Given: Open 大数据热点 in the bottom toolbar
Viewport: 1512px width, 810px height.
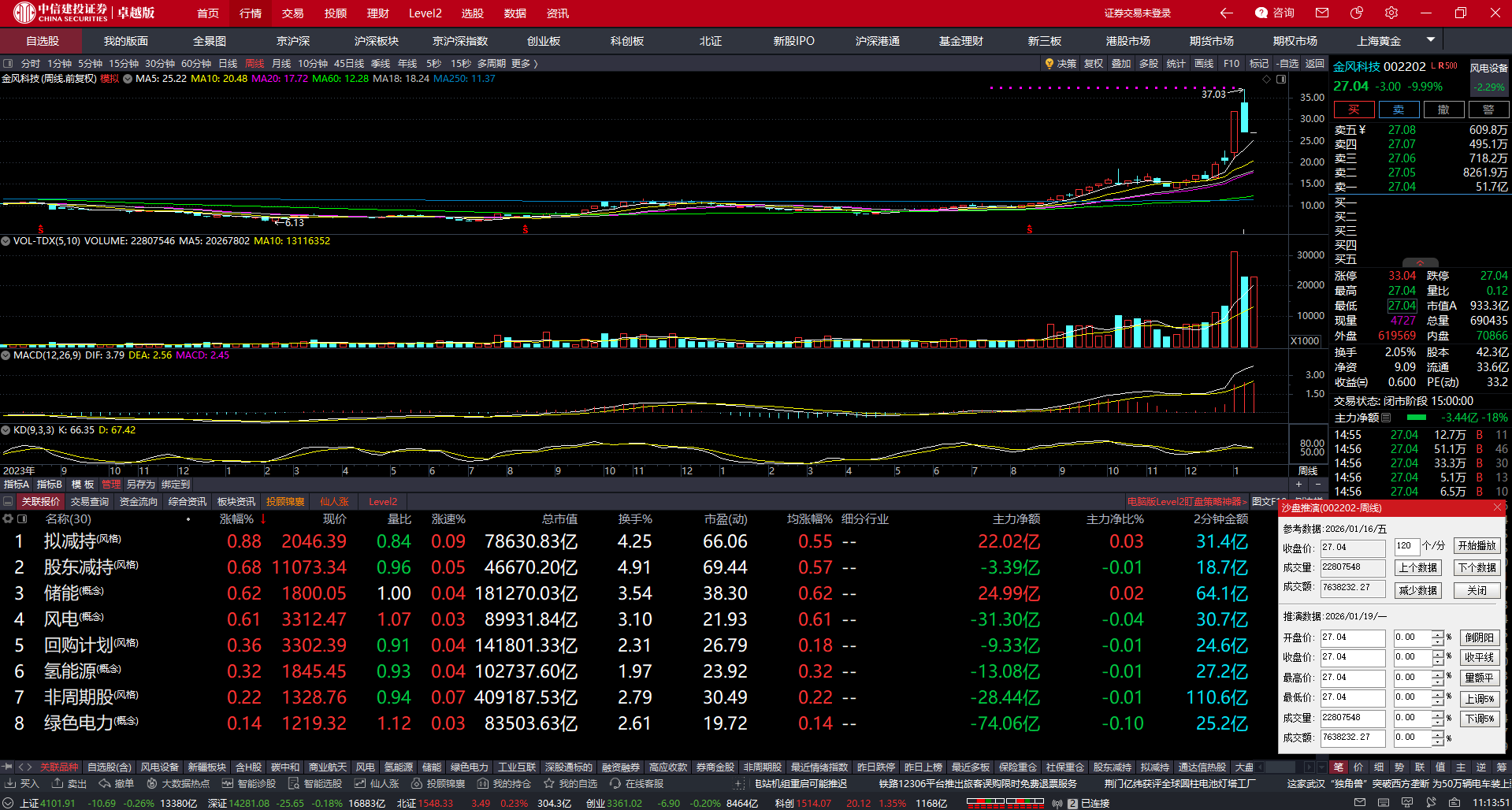Looking at the screenshot, I should tap(177, 783).
